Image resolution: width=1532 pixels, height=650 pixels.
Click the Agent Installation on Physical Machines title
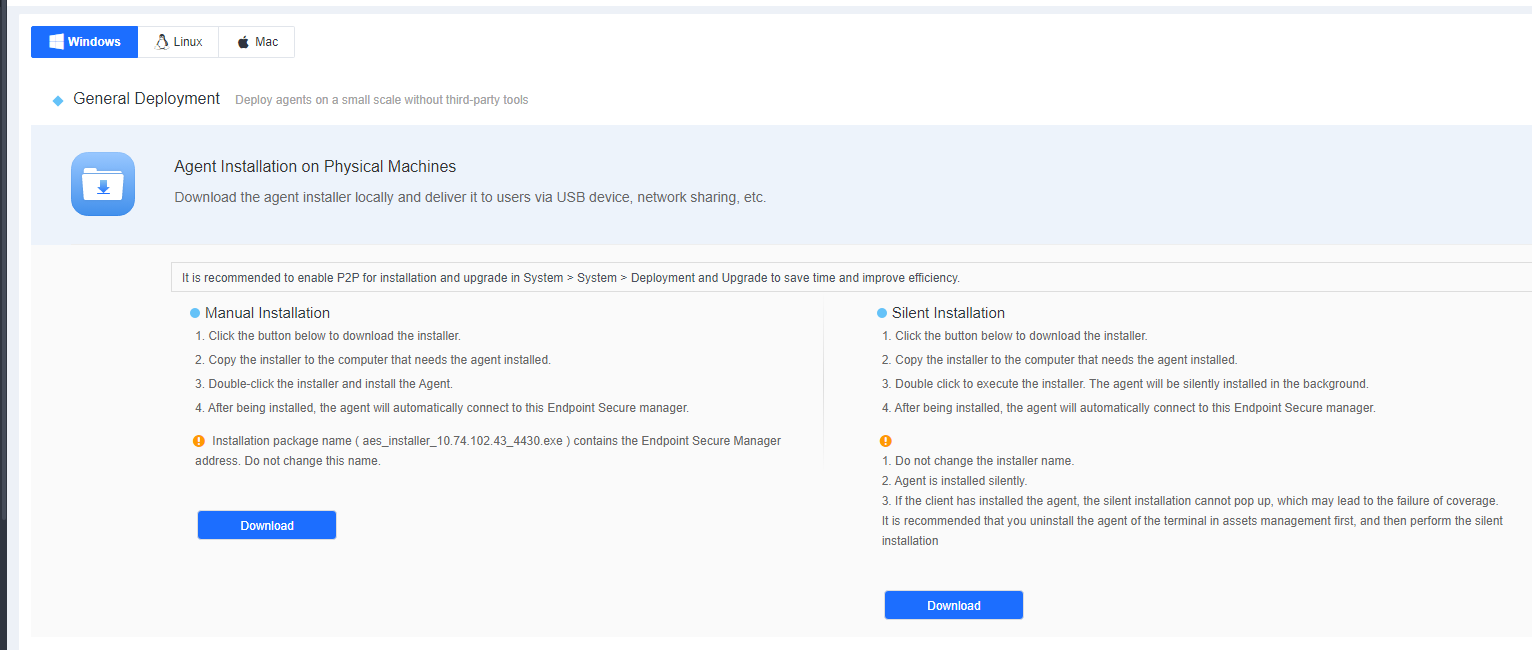315,167
